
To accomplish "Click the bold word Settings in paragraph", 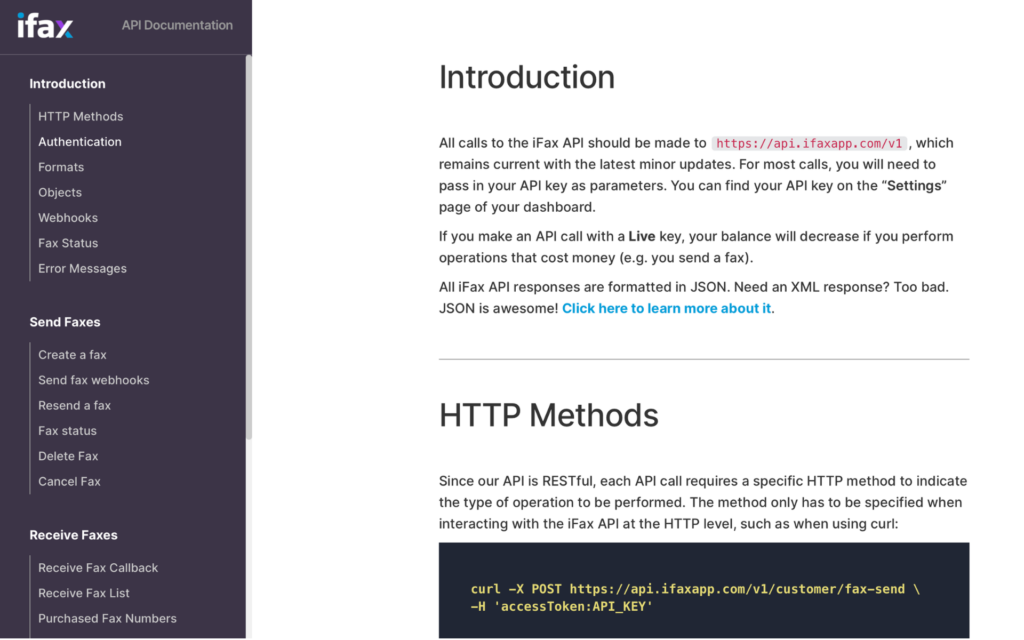I will click(x=914, y=185).
